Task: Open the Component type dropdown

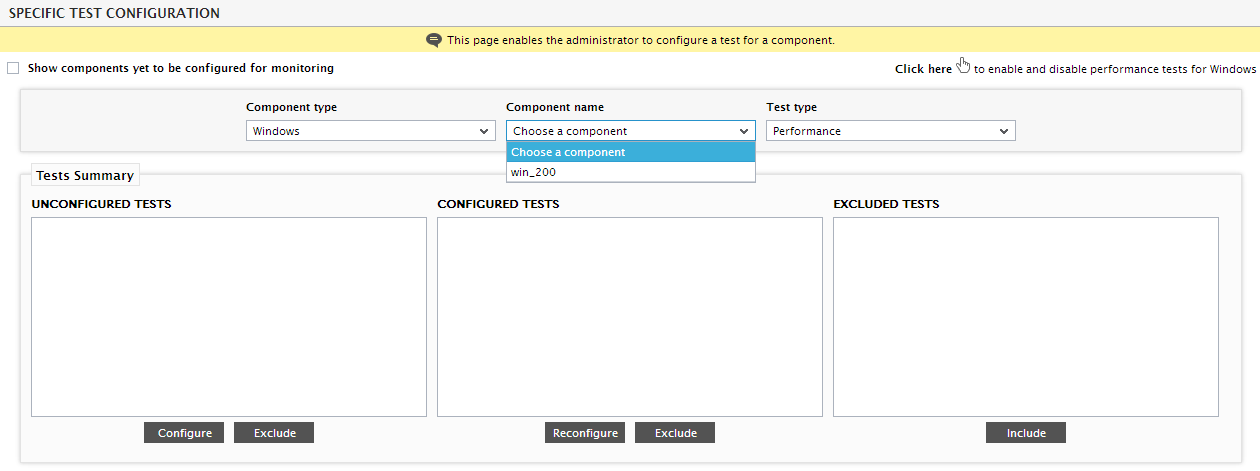Action: point(371,131)
